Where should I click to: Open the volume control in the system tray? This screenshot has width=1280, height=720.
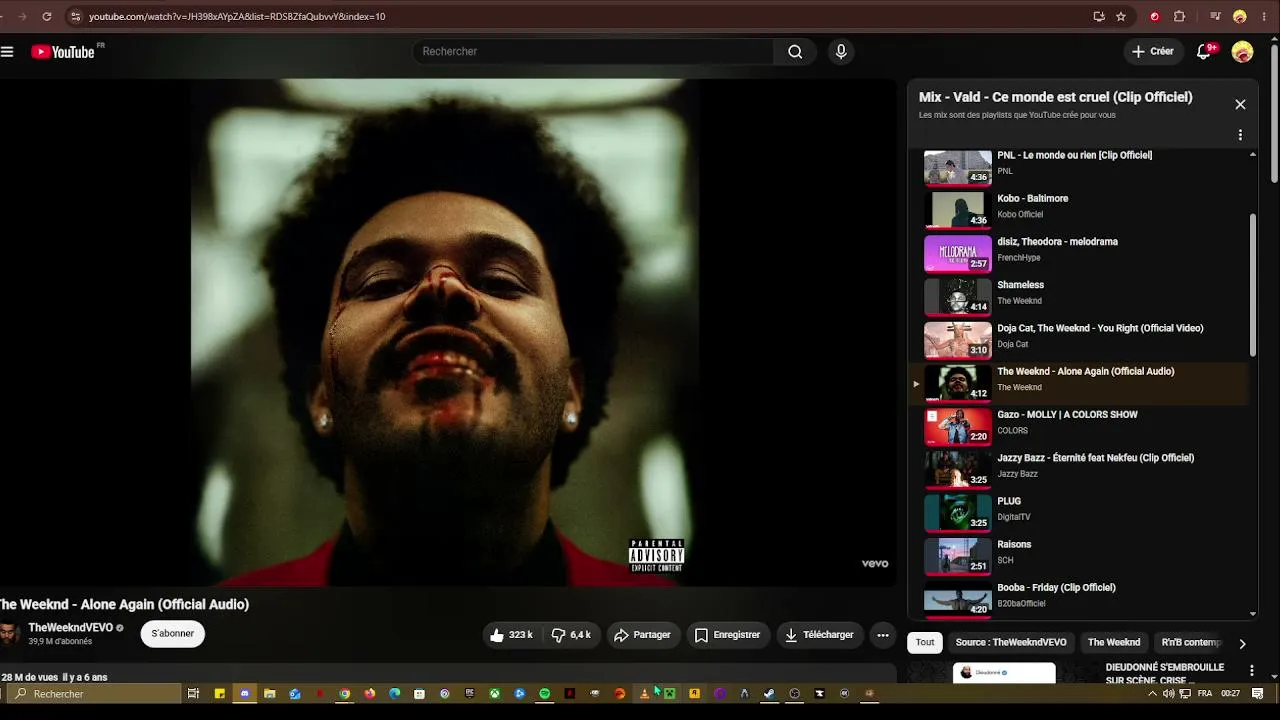tap(1169, 694)
